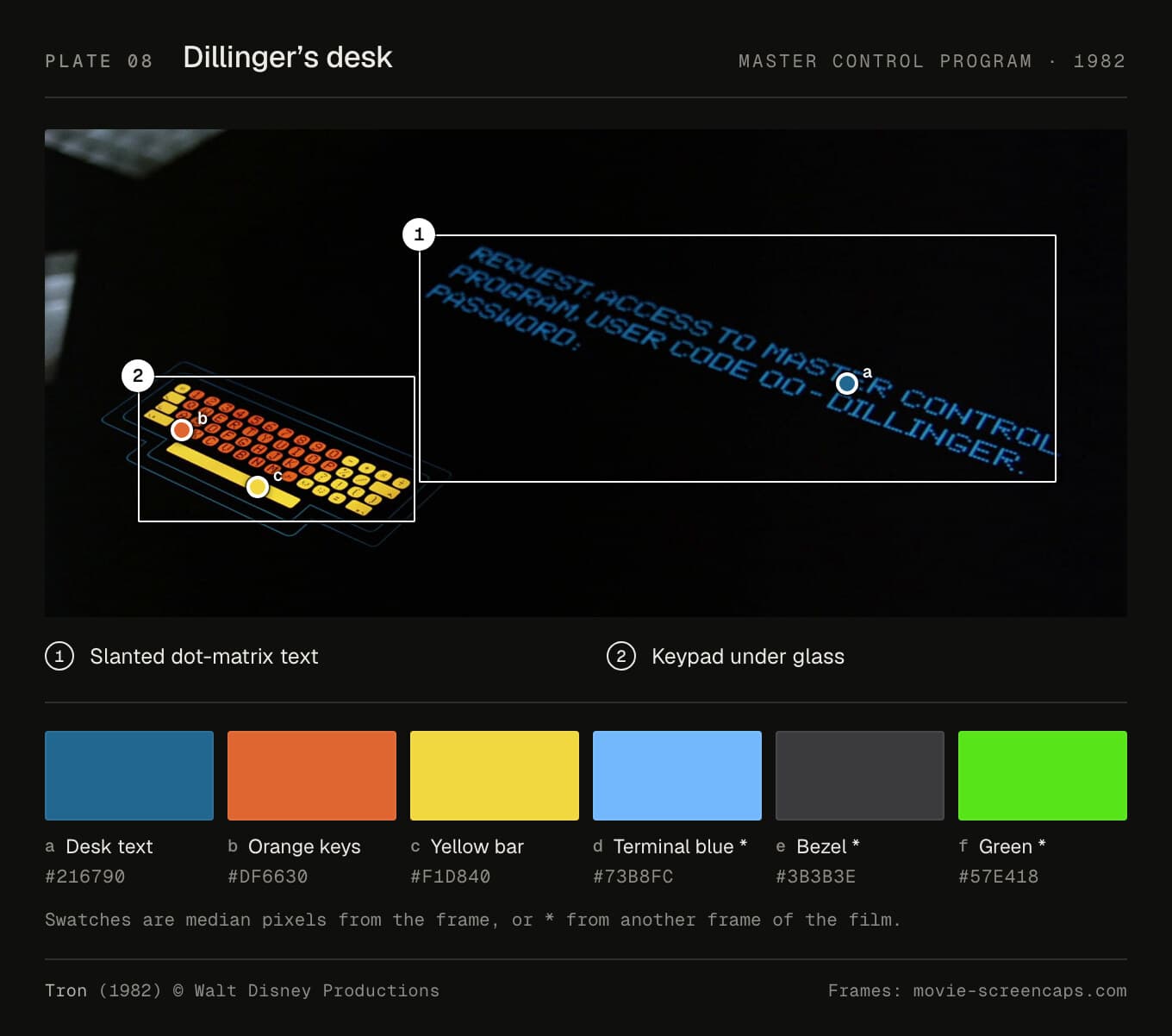Screen dimensions: 1172x1036
Task: Click "MASTER CONTROL PROGRAM · 1982" header text
Action: pos(932,61)
